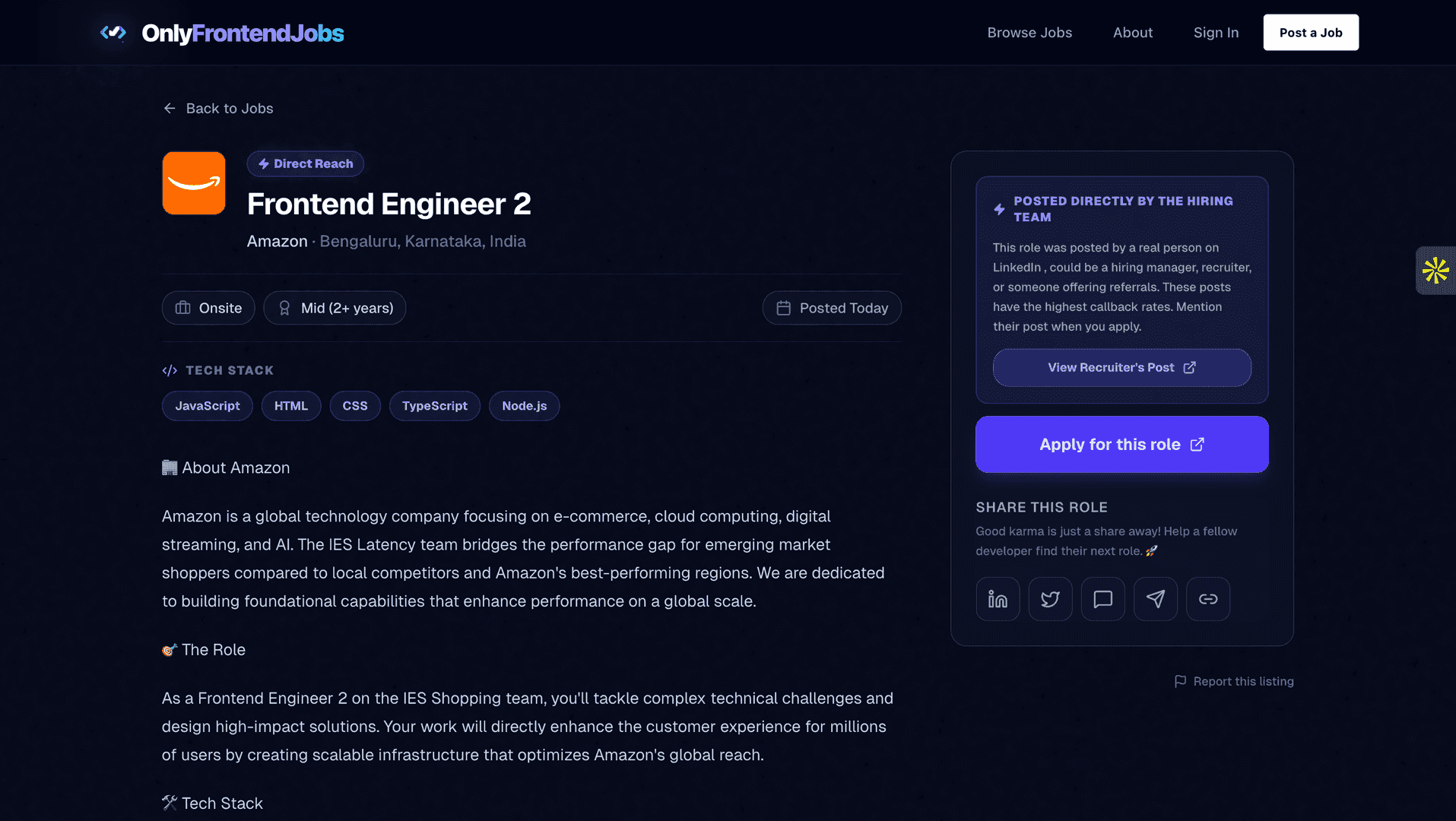Click the OnlyFrontendJobs logo icon
1456x821 pixels.
(x=113, y=32)
